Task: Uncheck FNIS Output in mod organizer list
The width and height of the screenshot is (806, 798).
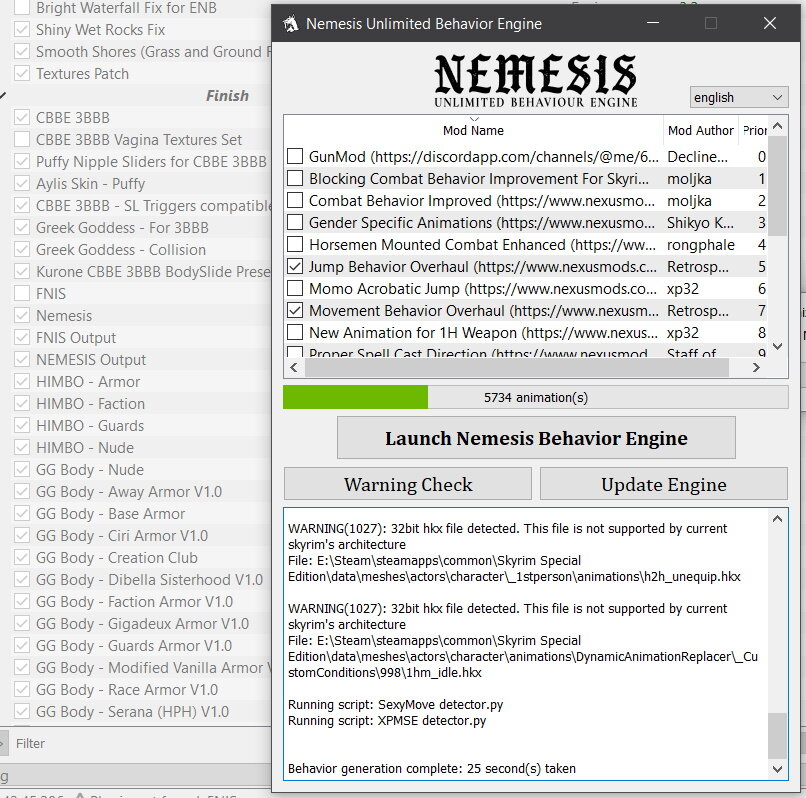Action: pyautogui.click(x=22, y=337)
